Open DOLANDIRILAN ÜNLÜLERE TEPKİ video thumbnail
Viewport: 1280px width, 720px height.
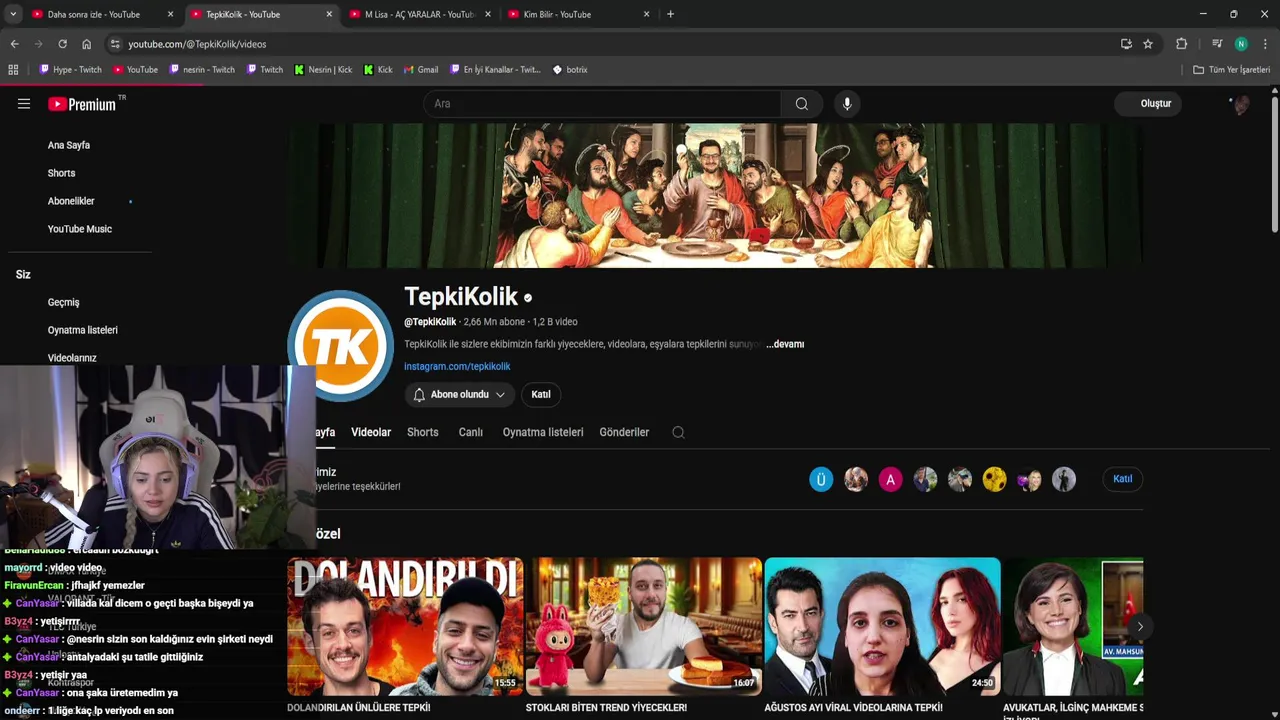point(405,626)
